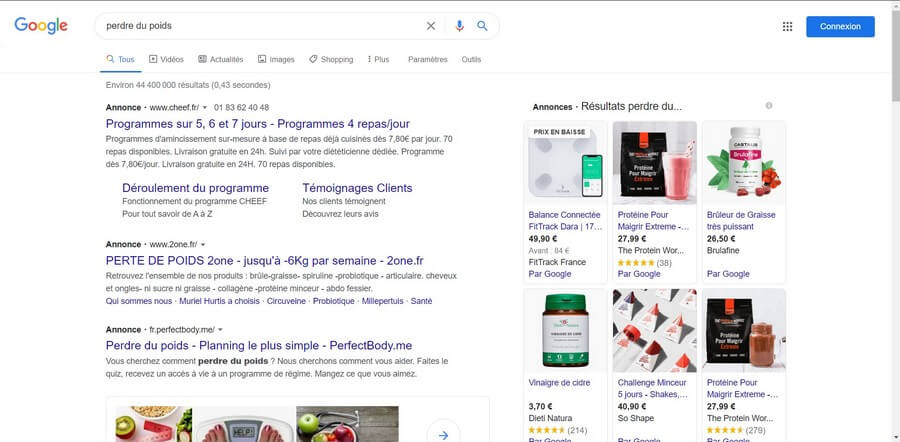The height and width of the screenshot is (442, 900).
Task: Click the feet on scale image
Action: [x=245, y=424]
